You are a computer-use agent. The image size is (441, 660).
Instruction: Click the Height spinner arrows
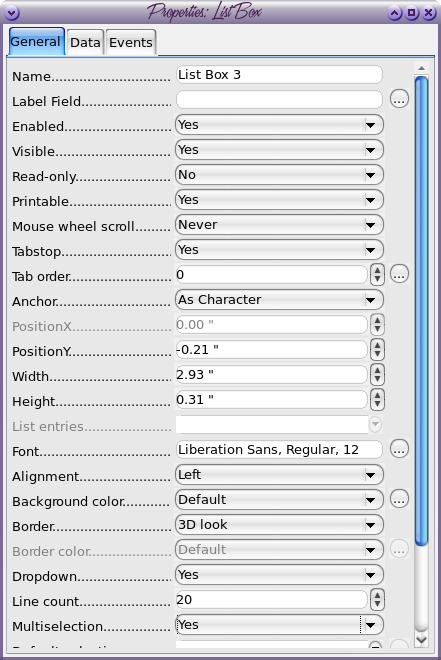(377, 399)
